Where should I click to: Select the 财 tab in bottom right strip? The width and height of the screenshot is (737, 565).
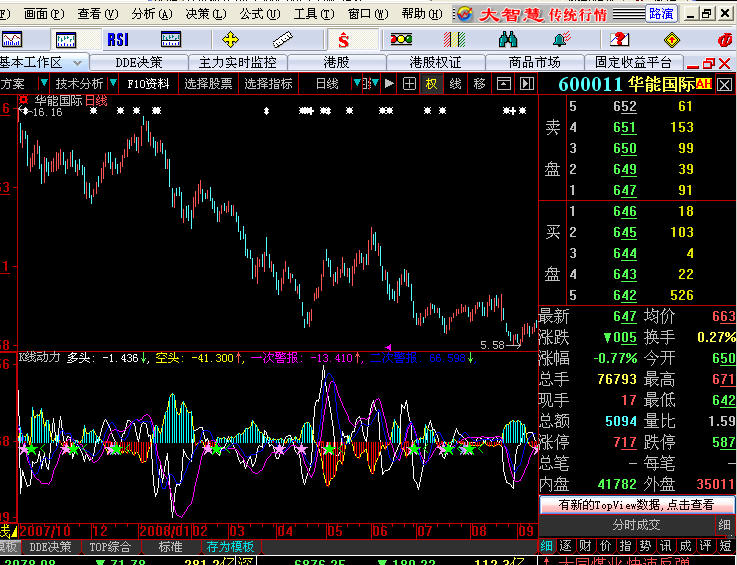(x=585, y=546)
